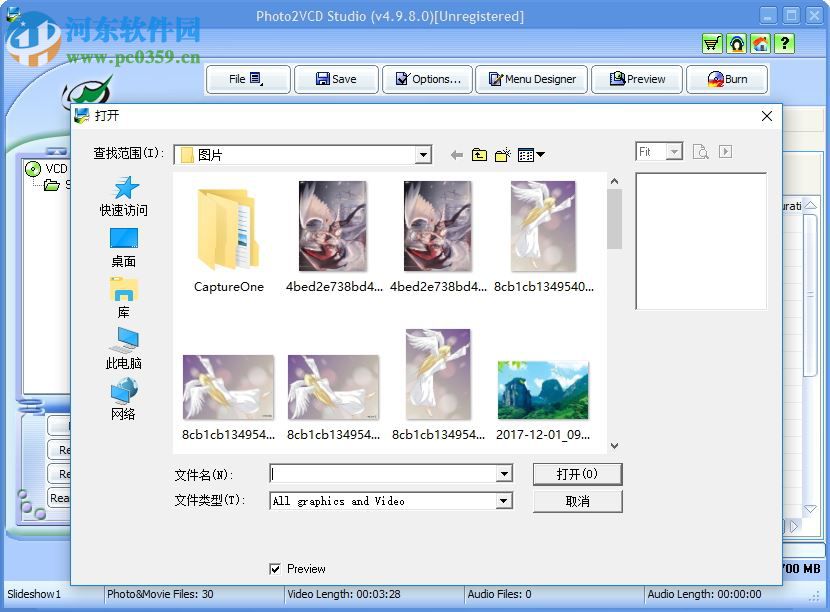This screenshot has height=612, width=830.
Task: Toggle the Preview checkbox
Action: (275, 568)
